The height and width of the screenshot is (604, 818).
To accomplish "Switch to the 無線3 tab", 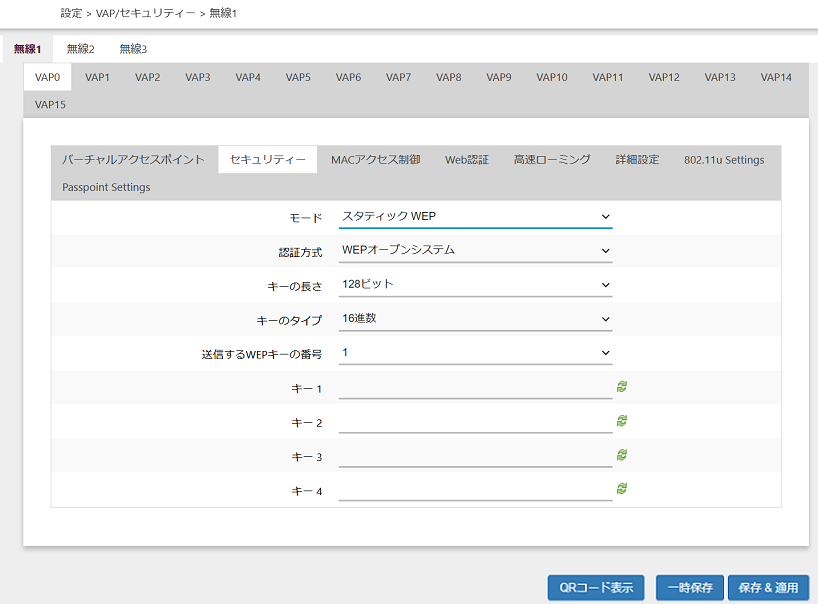I will click(133, 49).
